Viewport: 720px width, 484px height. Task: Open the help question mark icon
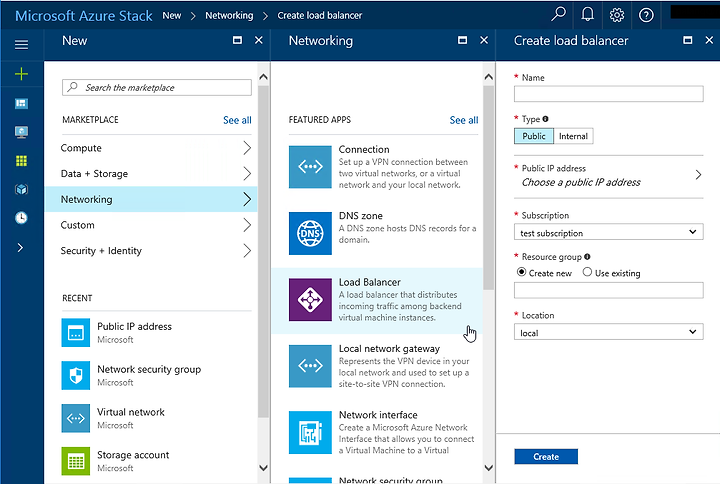[646, 15]
